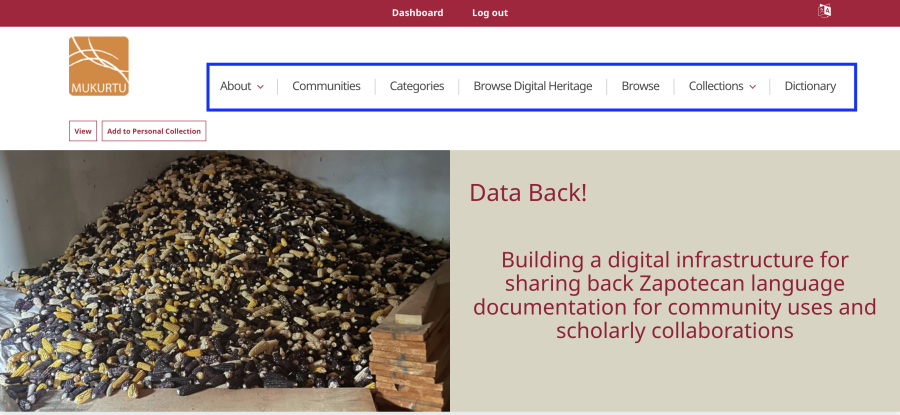Go to the Dictionary page
900x415 pixels.
(810, 86)
